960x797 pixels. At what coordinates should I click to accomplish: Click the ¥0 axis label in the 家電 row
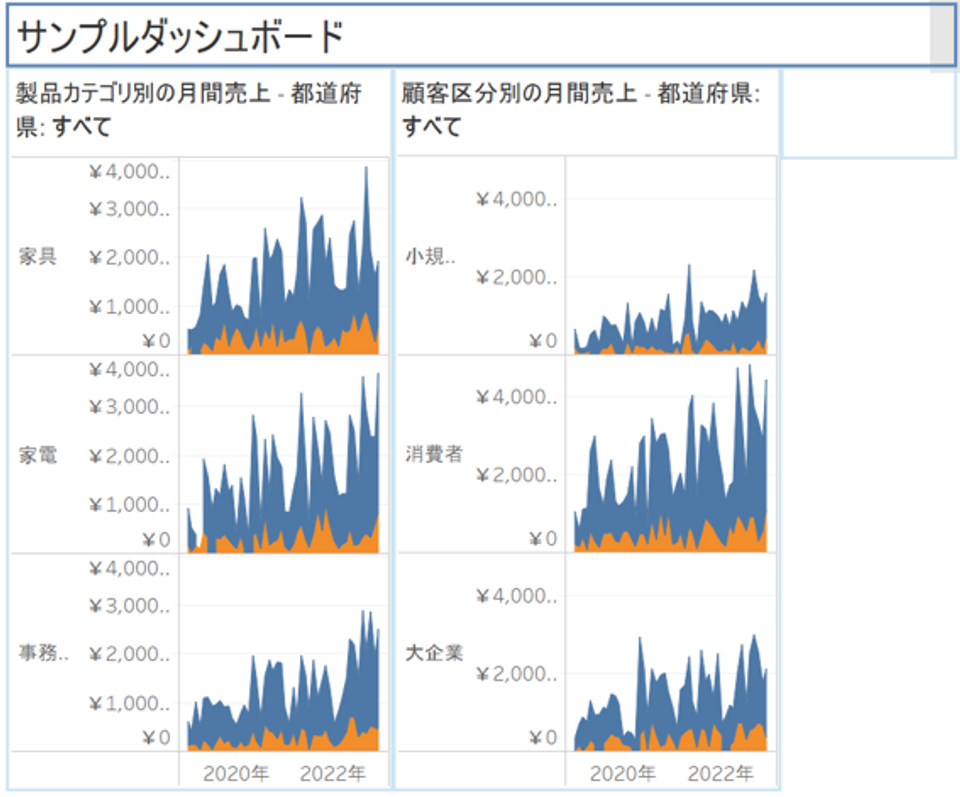coord(156,540)
